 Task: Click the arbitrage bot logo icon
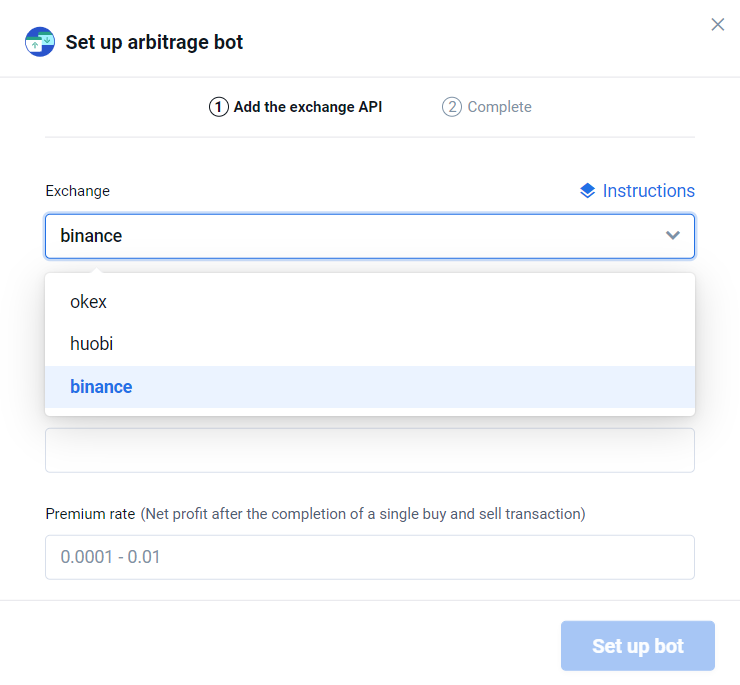click(40, 42)
